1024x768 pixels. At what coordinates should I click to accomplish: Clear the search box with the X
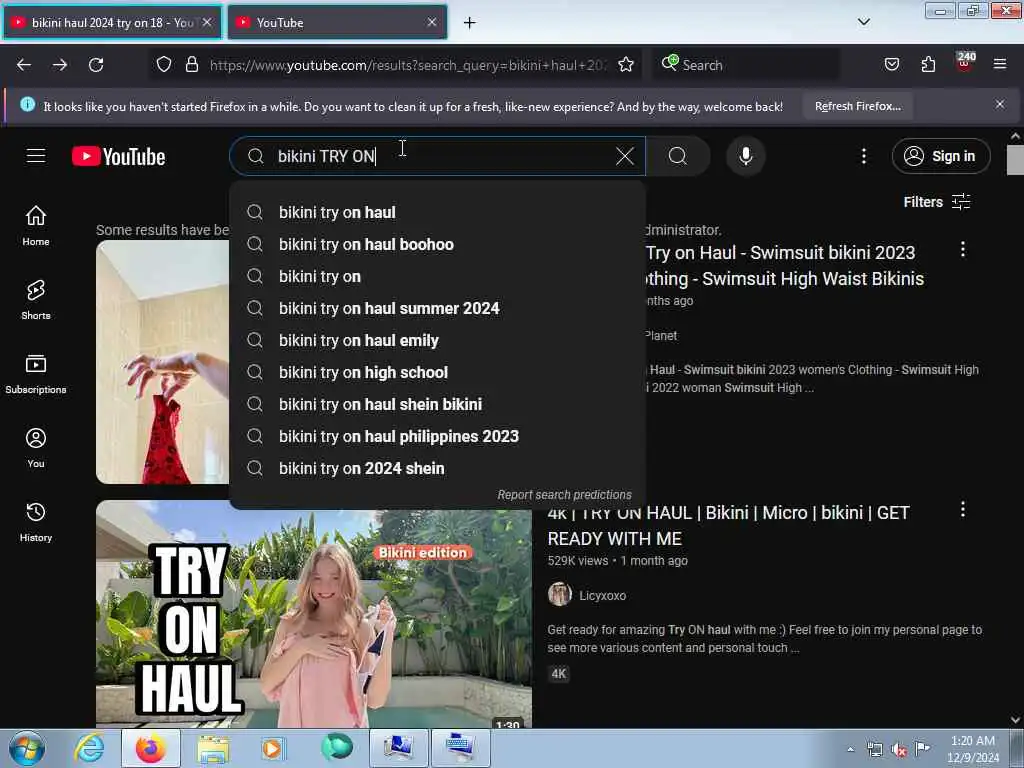click(625, 156)
